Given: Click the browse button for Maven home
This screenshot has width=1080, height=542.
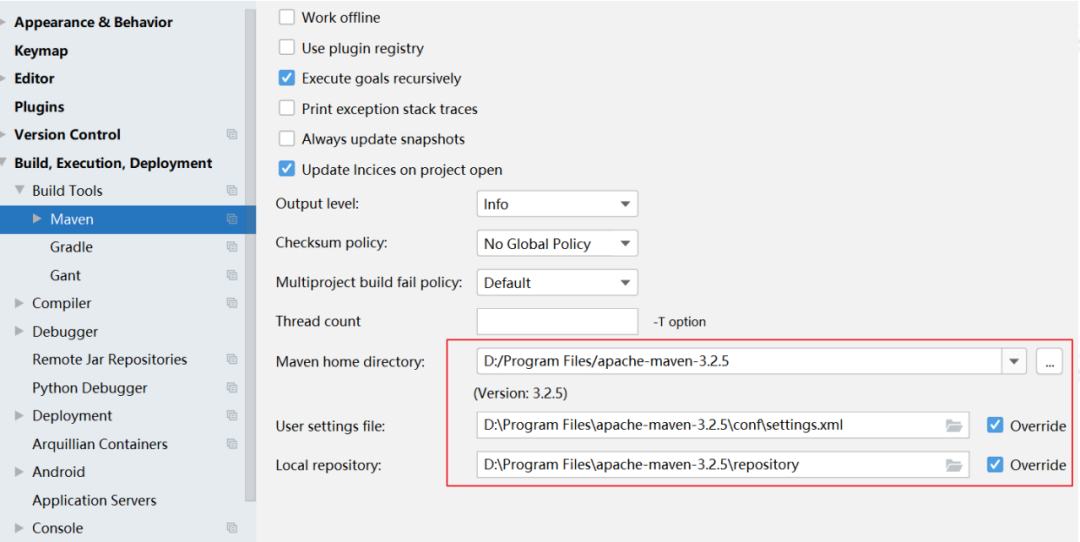Looking at the screenshot, I should (x=1049, y=362).
